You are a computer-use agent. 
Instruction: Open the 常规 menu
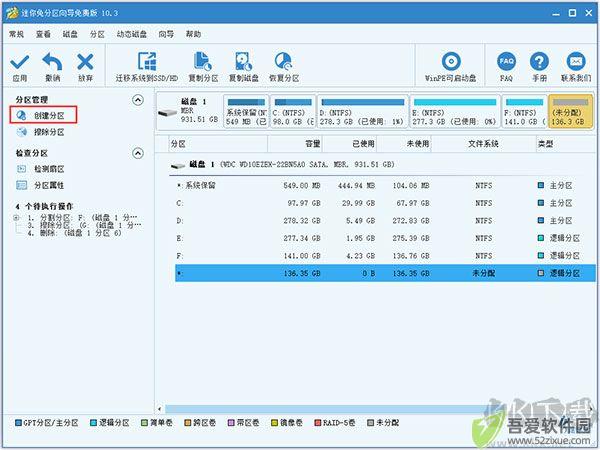(x=16, y=34)
